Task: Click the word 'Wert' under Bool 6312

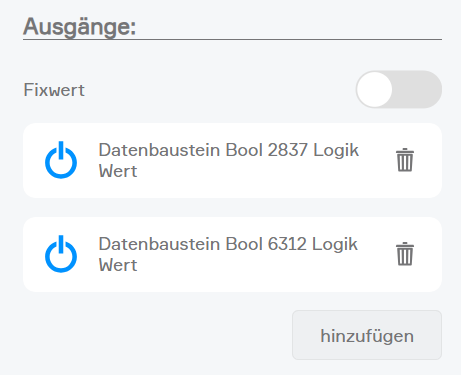Action: click(118, 265)
